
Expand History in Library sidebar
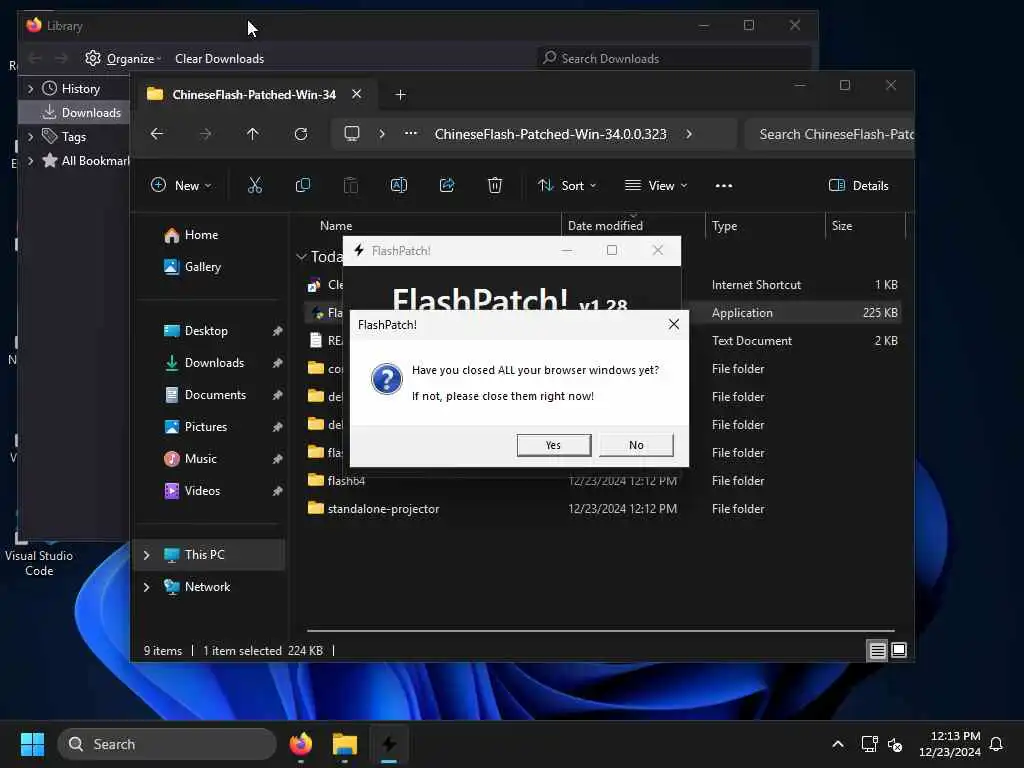click(30, 89)
